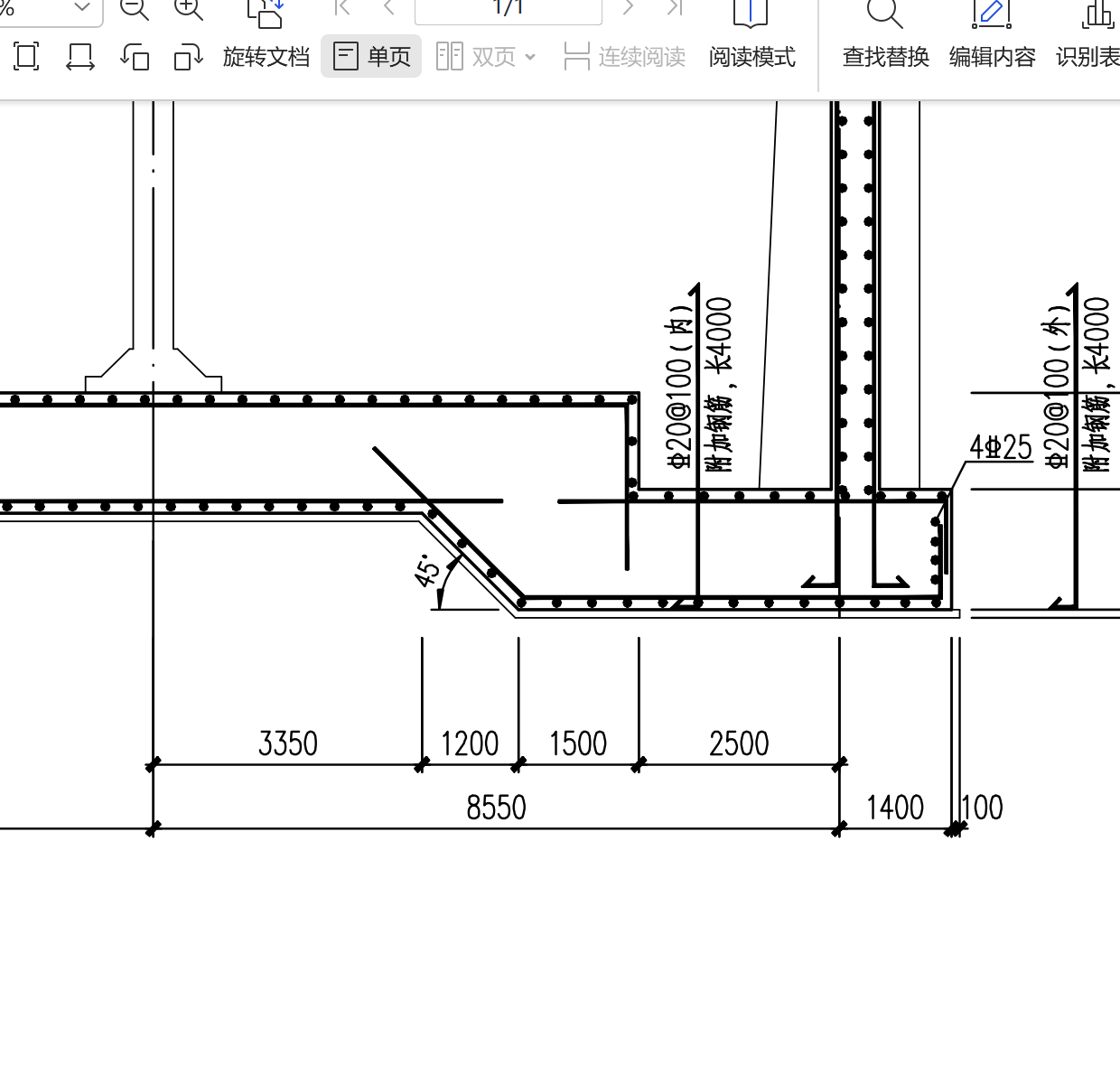Toggle 连续阅读 continuous reading
This screenshot has width=1120, height=1084.
click(x=624, y=57)
